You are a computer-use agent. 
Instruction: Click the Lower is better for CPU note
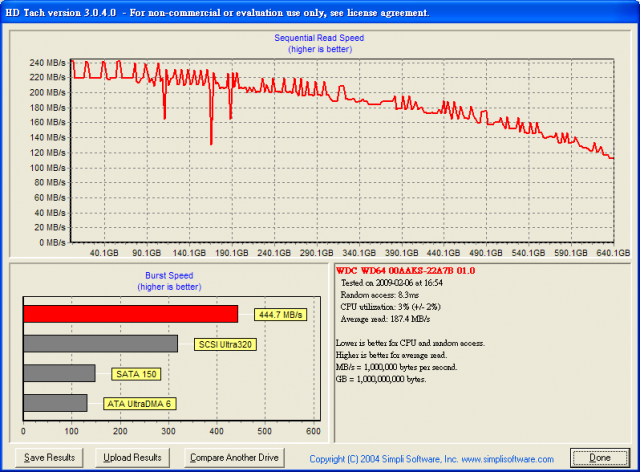click(x=410, y=343)
